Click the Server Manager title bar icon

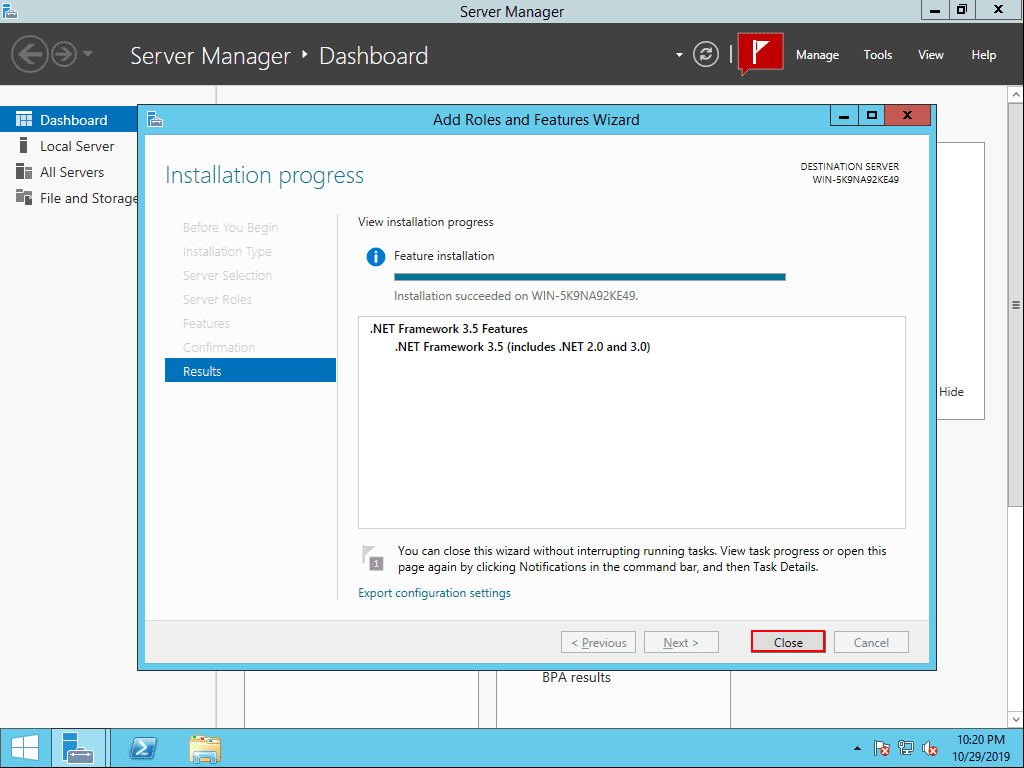pyautogui.click(x=9, y=10)
